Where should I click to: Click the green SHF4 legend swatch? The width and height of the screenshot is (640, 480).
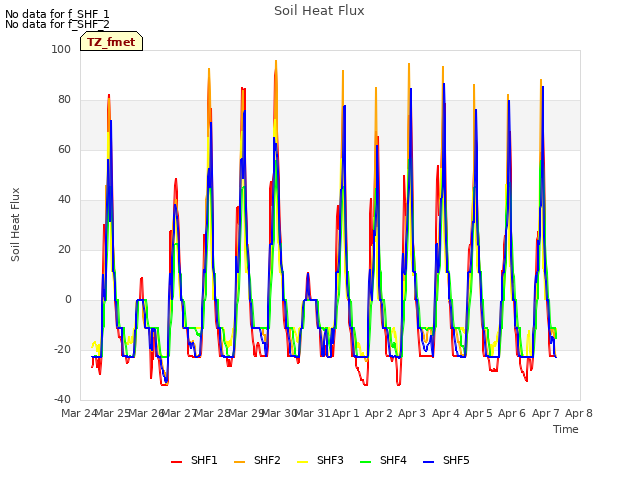click(x=366, y=462)
